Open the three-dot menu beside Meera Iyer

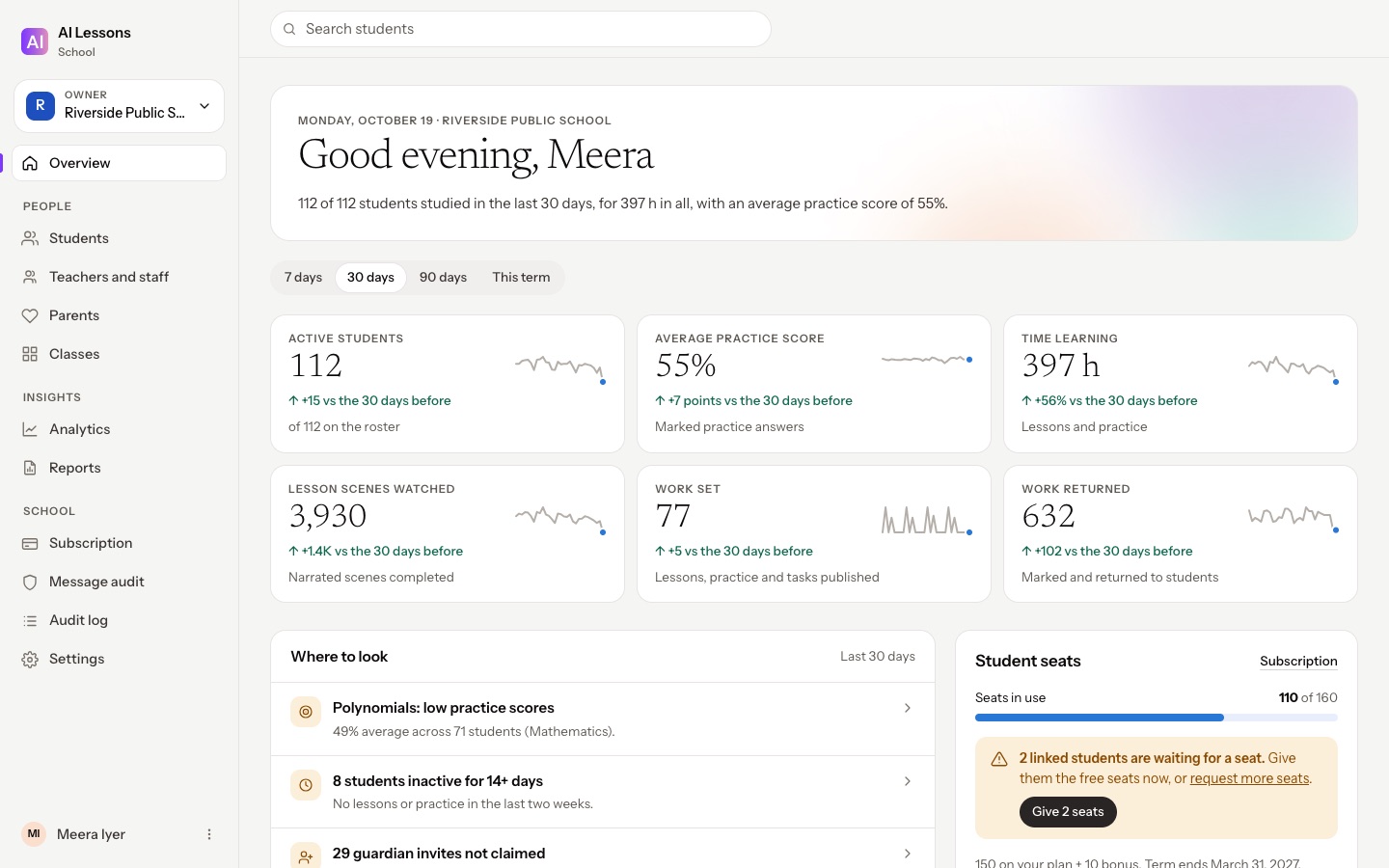[x=209, y=834]
